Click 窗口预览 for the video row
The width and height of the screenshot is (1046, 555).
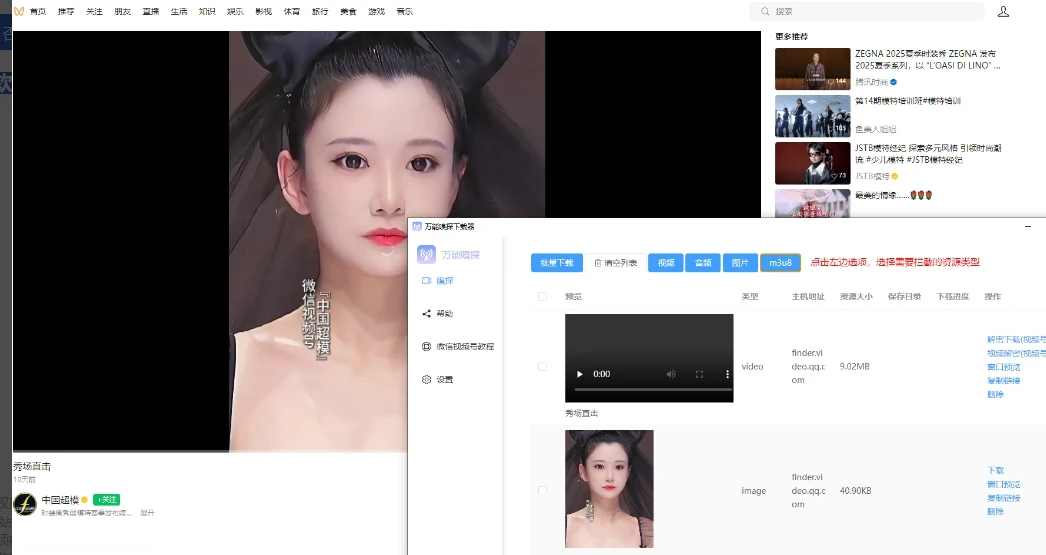pyautogui.click(x=1004, y=367)
